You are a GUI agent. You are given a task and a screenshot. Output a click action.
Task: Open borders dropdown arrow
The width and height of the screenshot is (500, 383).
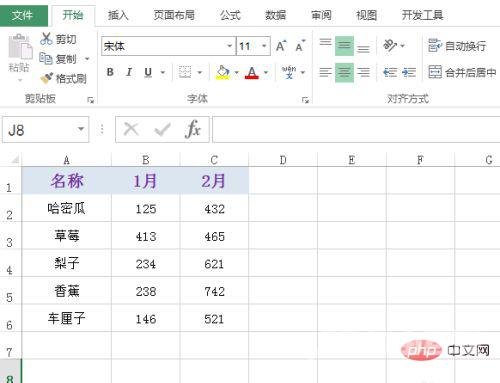(x=199, y=72)
